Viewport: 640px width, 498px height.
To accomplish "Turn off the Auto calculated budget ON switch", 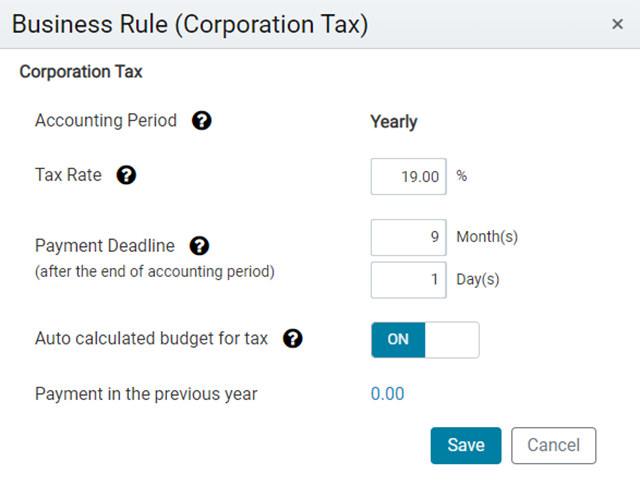I will (398, 340).
